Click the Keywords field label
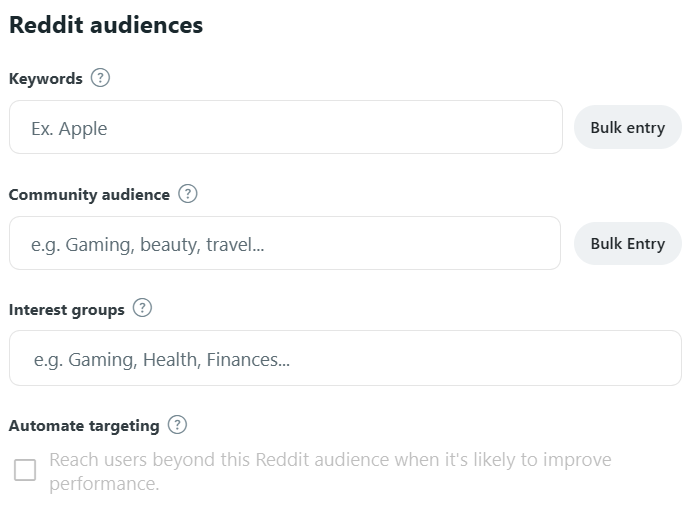688x507 pixels. click(x=46, y=79)
